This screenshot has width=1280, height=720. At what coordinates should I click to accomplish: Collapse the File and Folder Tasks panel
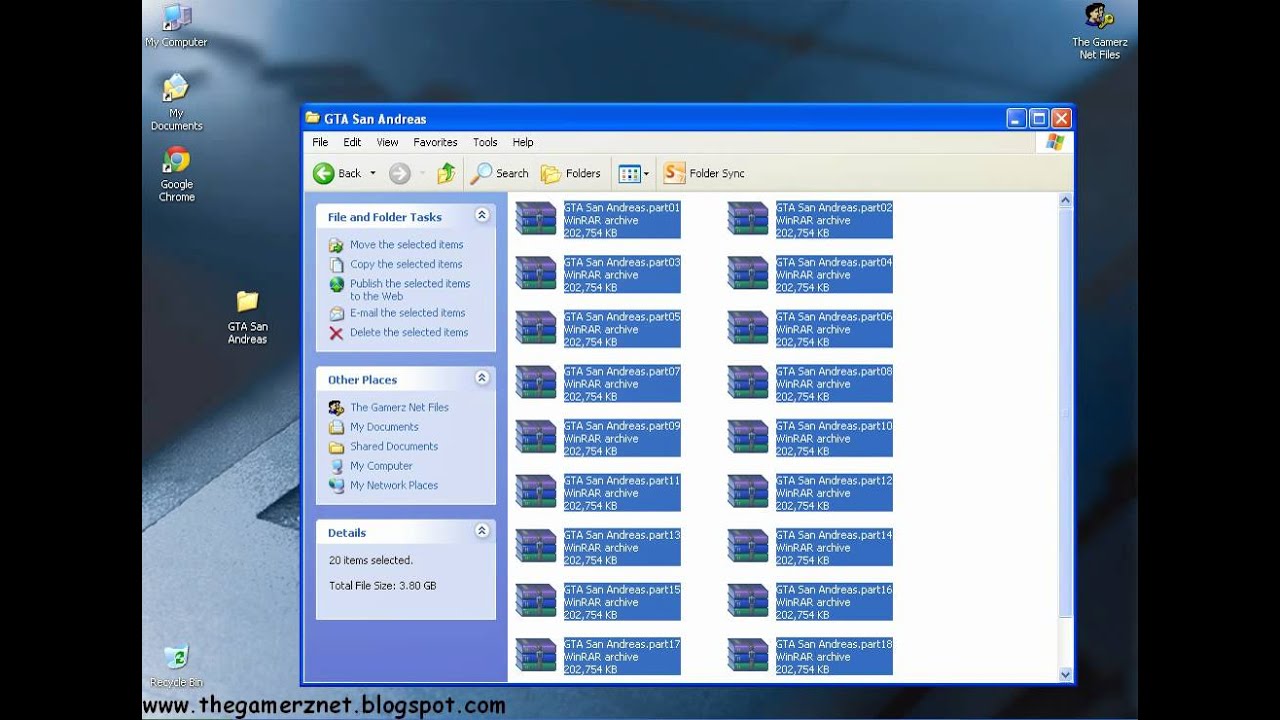pos(482,215)
